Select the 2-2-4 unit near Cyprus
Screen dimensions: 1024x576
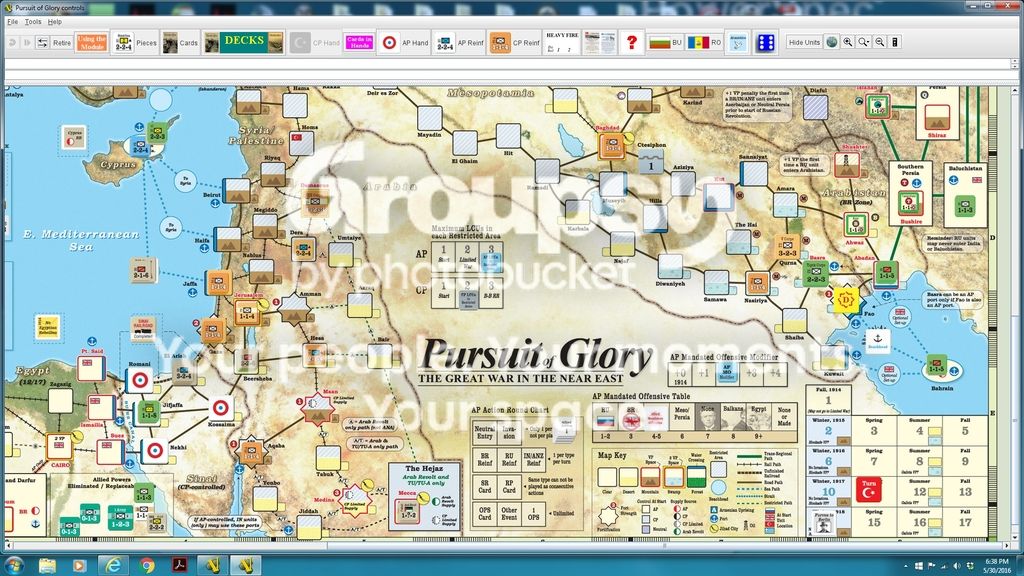pos(140,146)
